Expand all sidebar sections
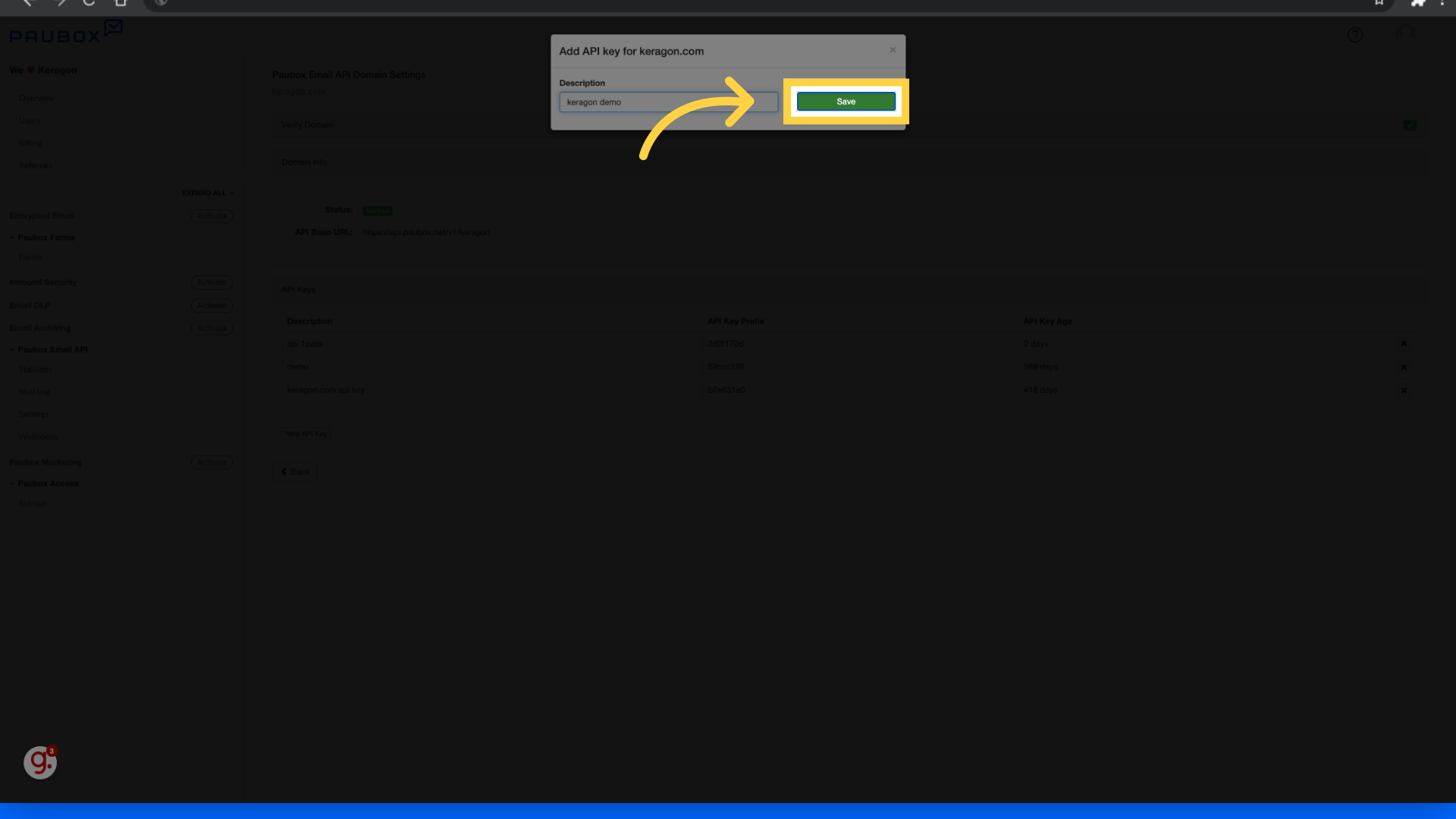1456x819 pixels. 207,193
